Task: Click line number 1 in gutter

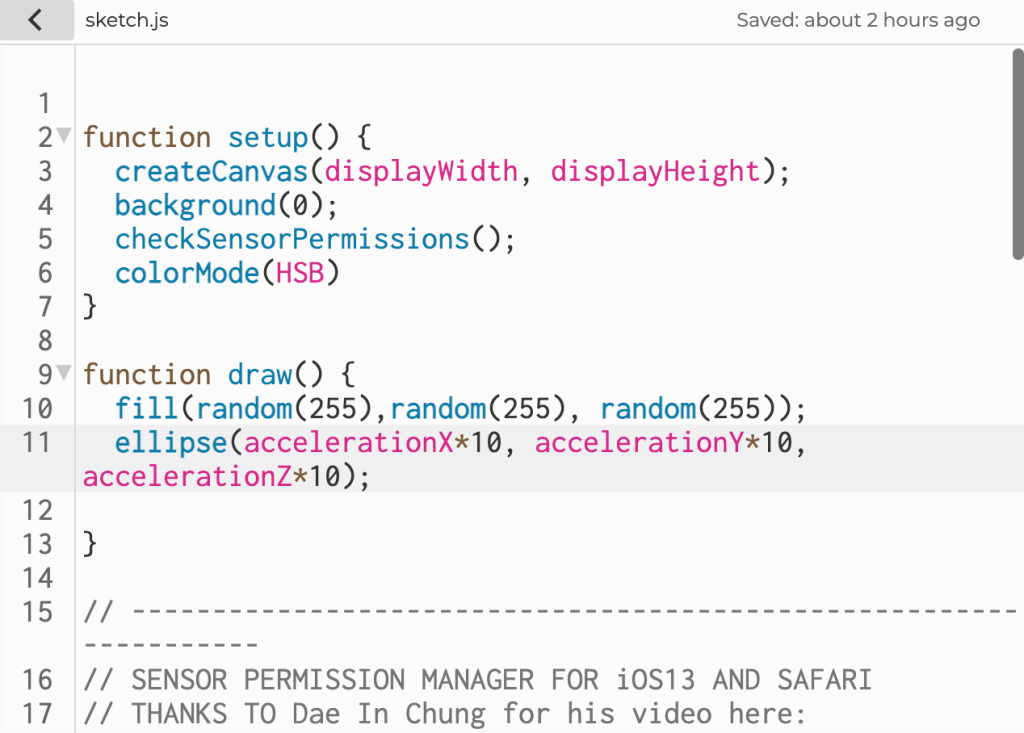Action: coord(44,103)
